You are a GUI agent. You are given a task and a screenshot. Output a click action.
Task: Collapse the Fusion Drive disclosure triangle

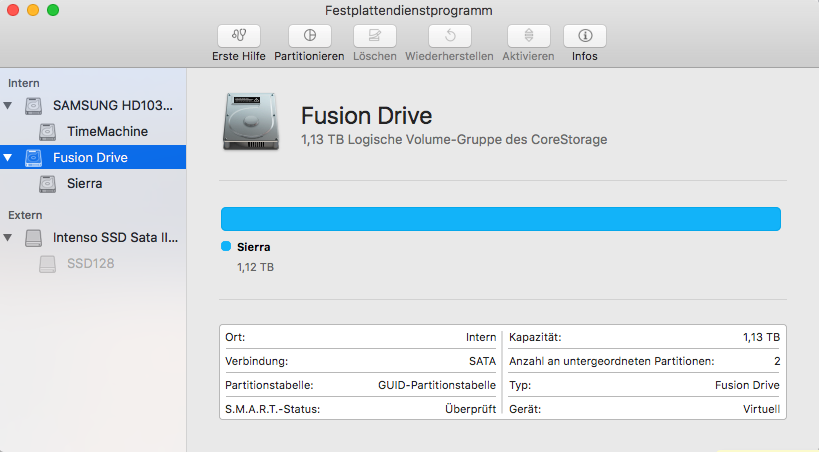tap(8, 157)
